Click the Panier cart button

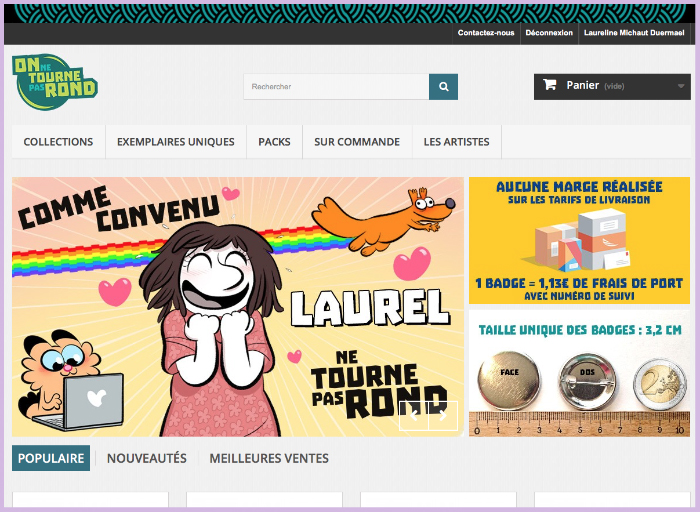click(612, 87)
